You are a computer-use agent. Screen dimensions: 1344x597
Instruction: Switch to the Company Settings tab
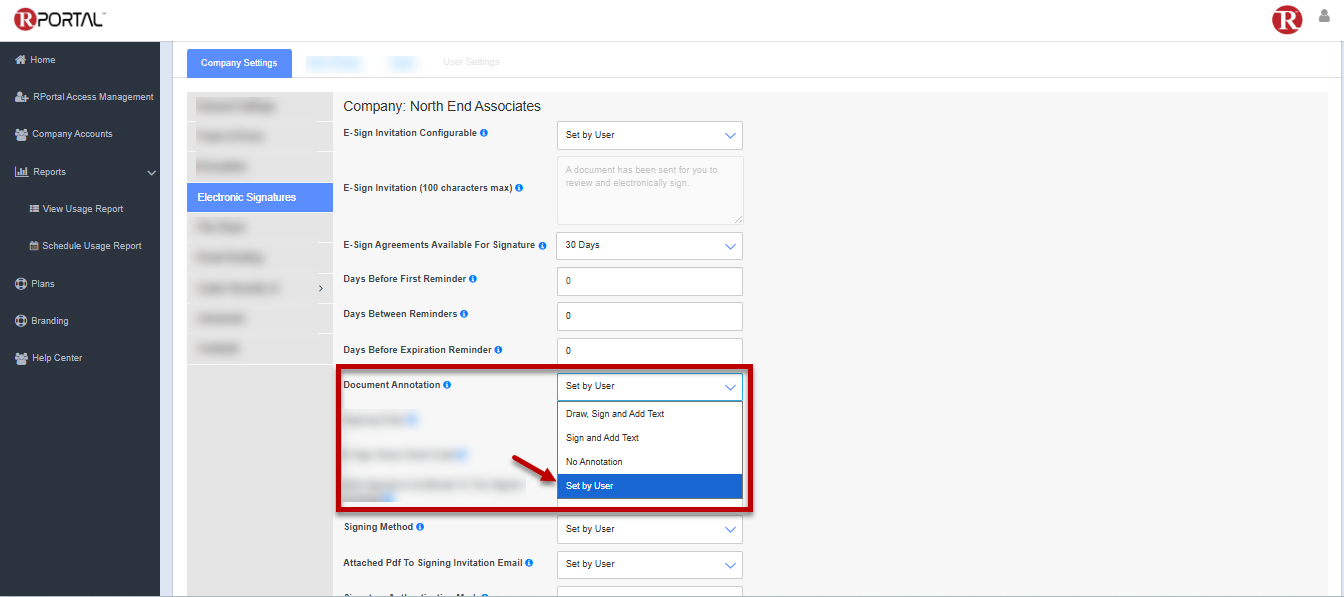[239, 63]
